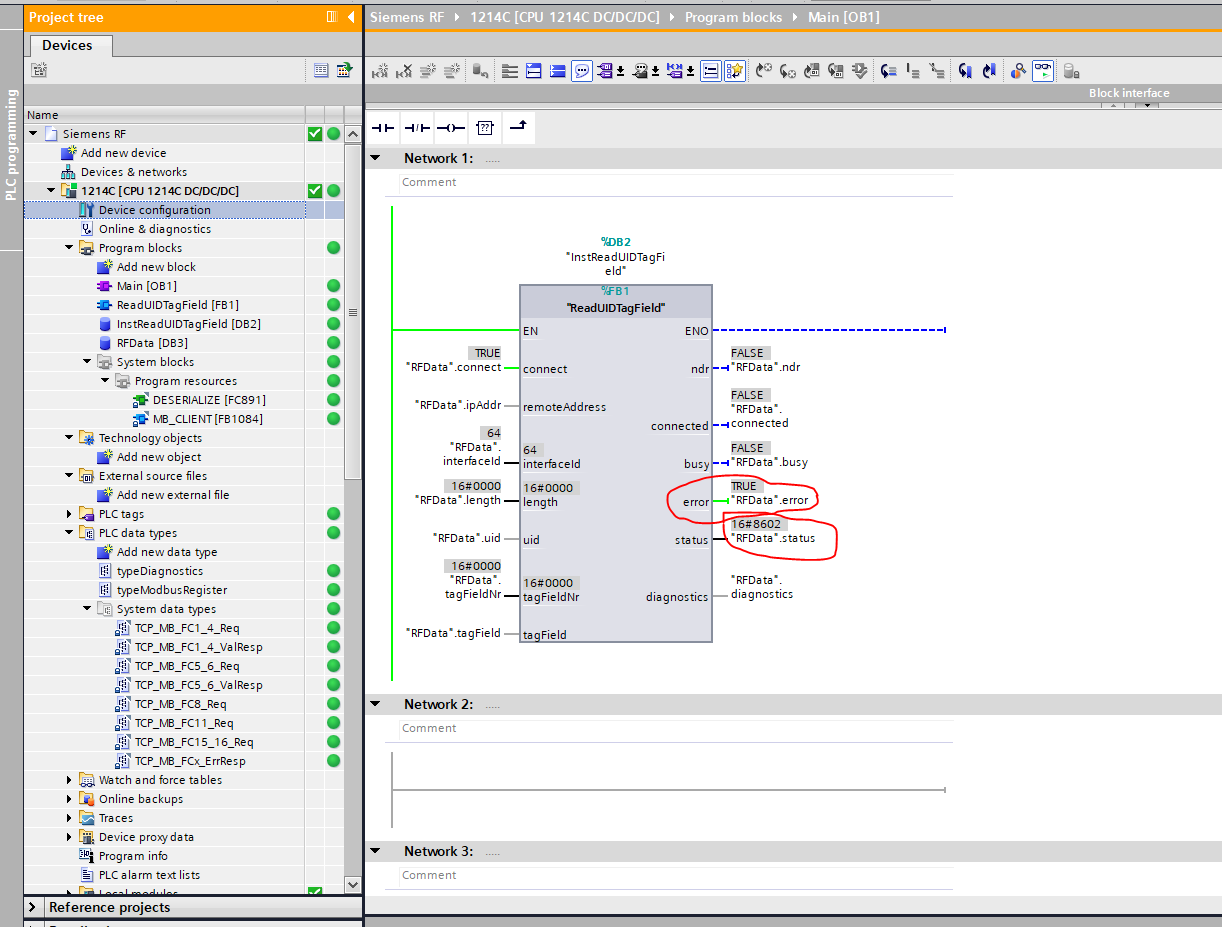The height and width of the screenshot is (927, 1222).
Task: Collapse the Program blocks folder
Action: 69,248
